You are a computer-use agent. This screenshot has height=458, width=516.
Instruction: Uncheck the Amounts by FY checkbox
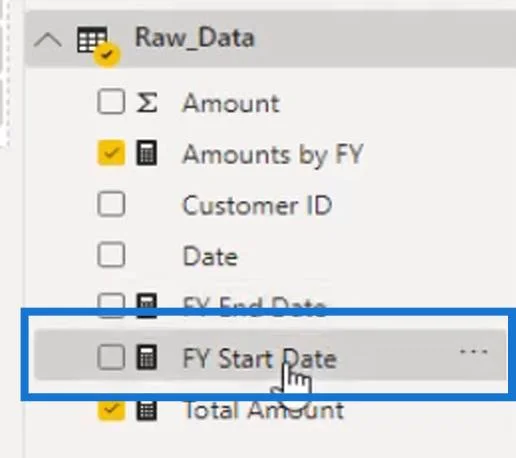point(111,153)
